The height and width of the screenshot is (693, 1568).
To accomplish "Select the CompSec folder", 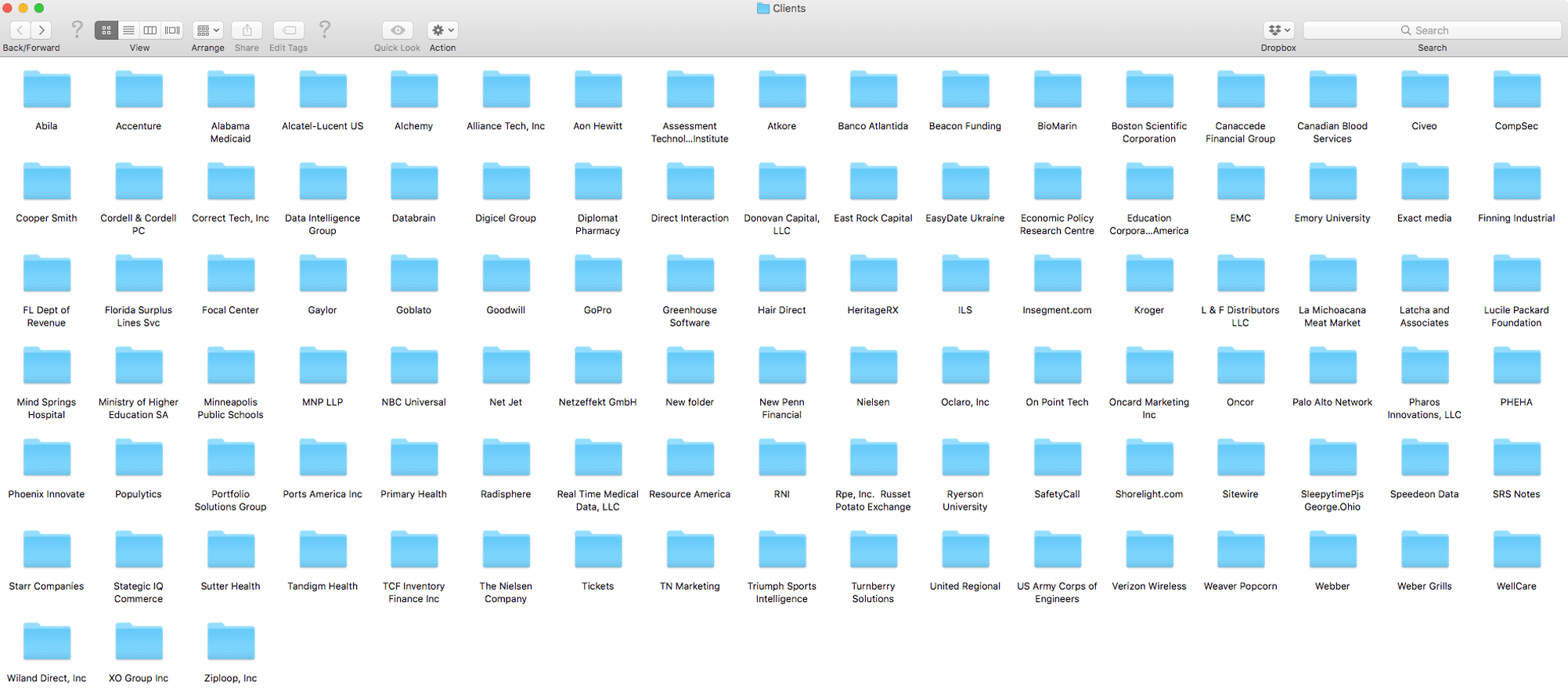I will [x=1516, y=89].
